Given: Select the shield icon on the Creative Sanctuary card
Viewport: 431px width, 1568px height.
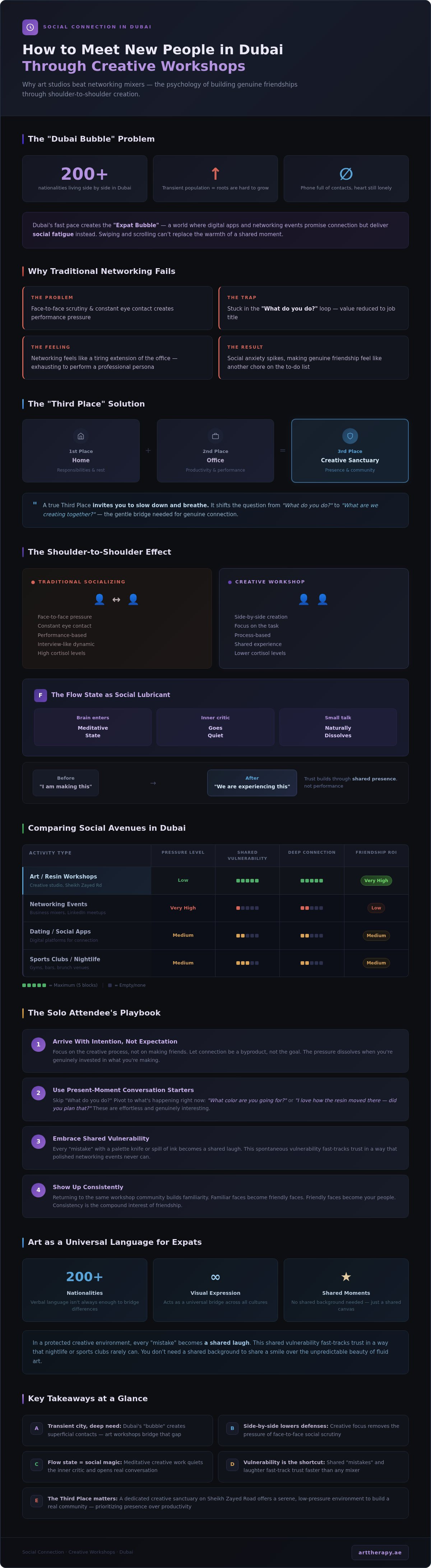Looking at the screenshot, I should 350,436.
